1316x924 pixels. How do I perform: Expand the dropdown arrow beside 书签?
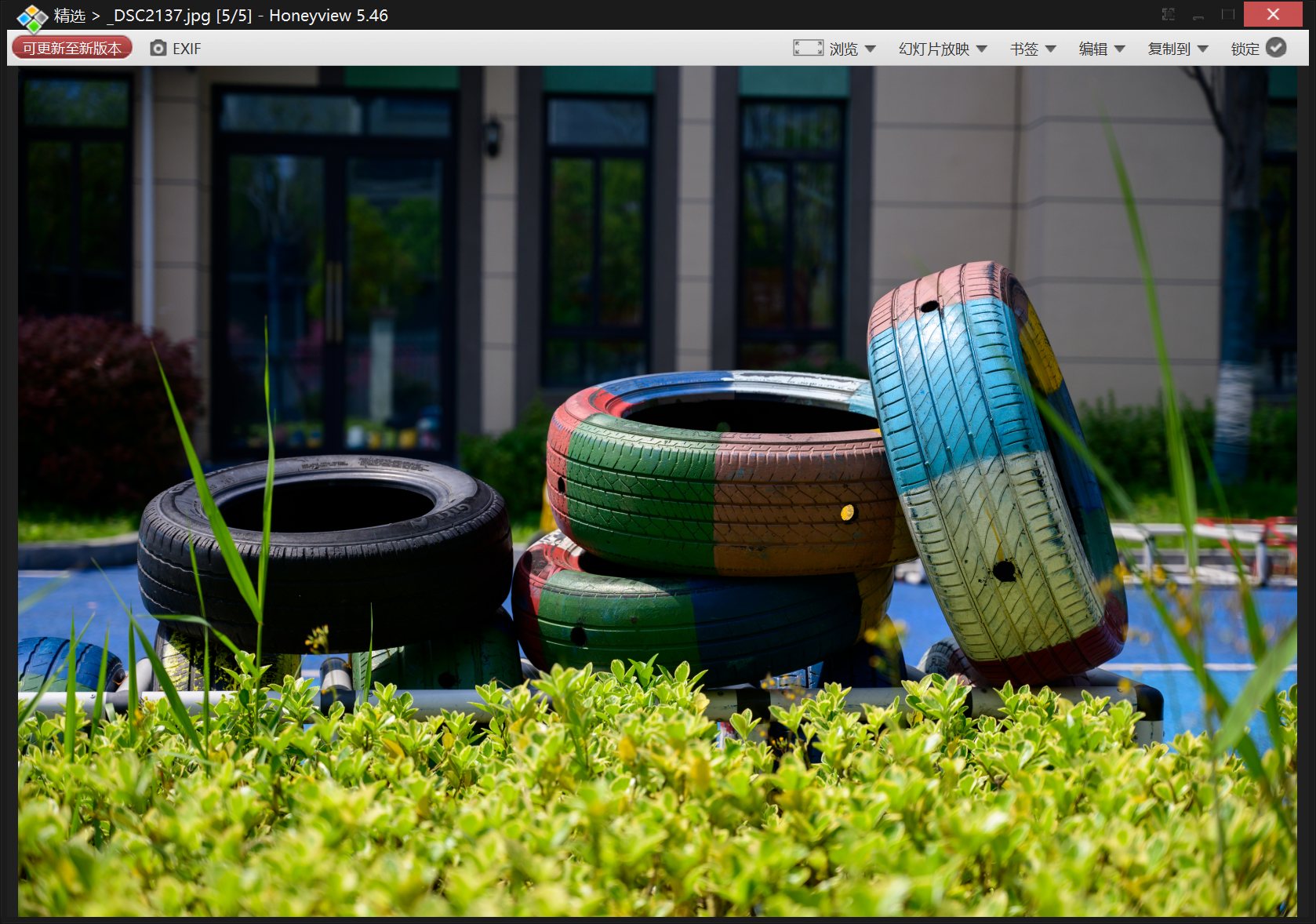[x=1051, y=49]
